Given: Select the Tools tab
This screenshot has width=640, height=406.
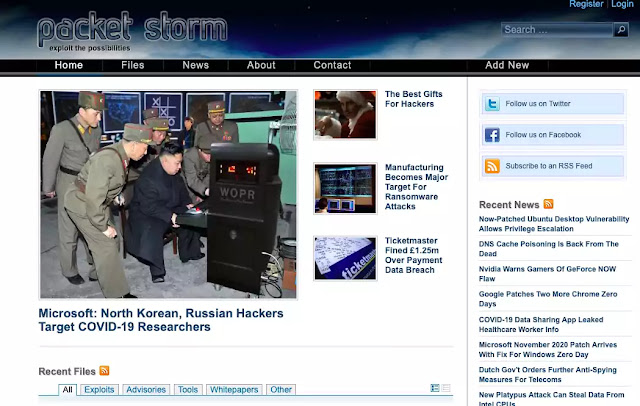Looking at the screenshot, I should [188, 390].
